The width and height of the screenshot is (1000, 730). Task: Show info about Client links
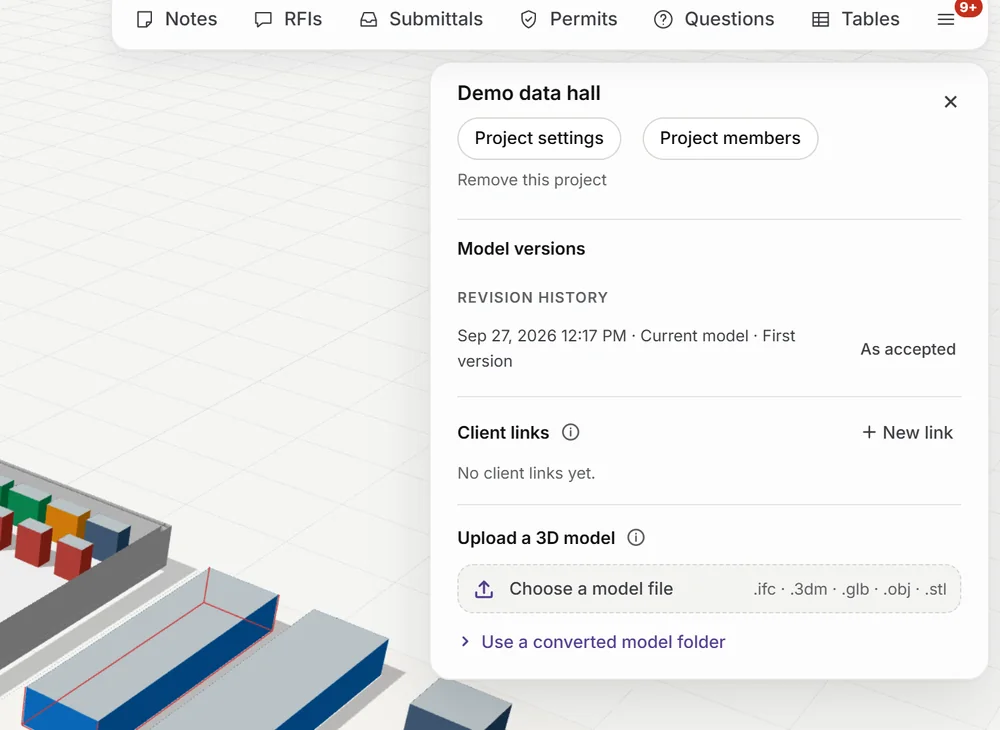pos(571,432)
